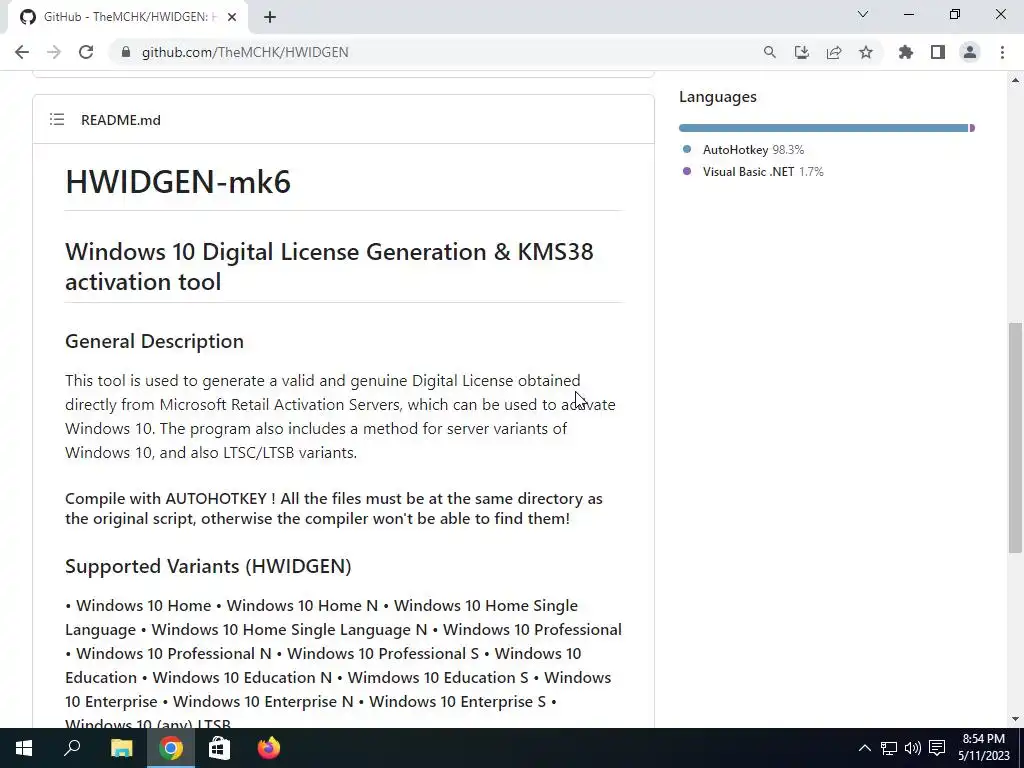The height and width of the screenshot is (768, 1024).
Task: Click the Supported Variants (HWIDGEN) heading
Action: 208,566
